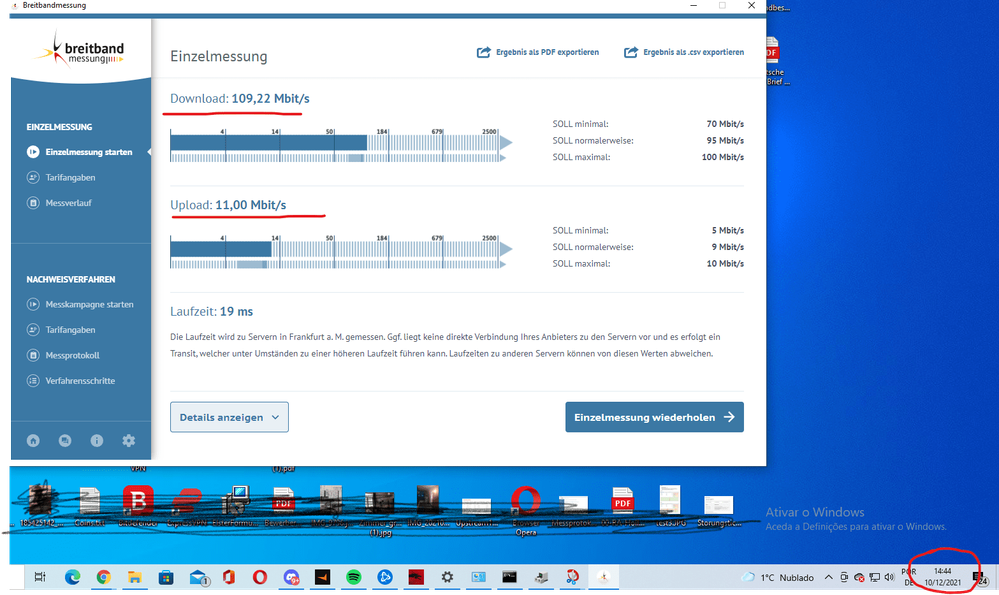Click Einzelmessung wiederholen button
Image resolution: width=999 pixels, height=595 pixels.
click(654, 417)
